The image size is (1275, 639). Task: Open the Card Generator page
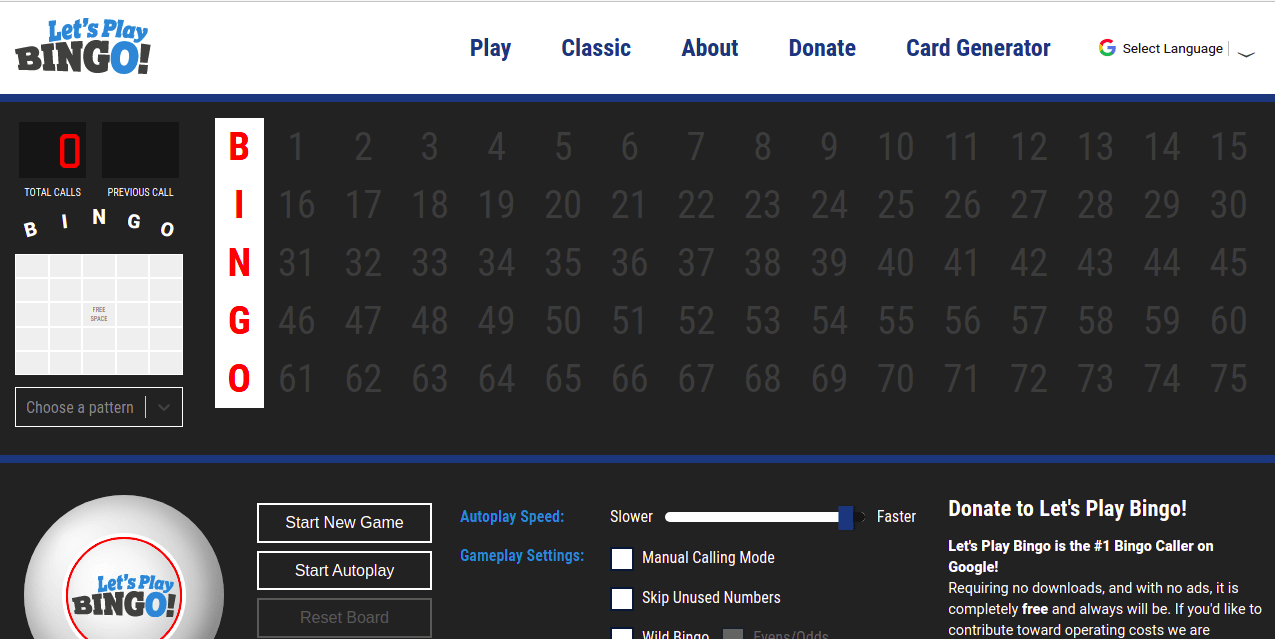[x=978, y=47]
